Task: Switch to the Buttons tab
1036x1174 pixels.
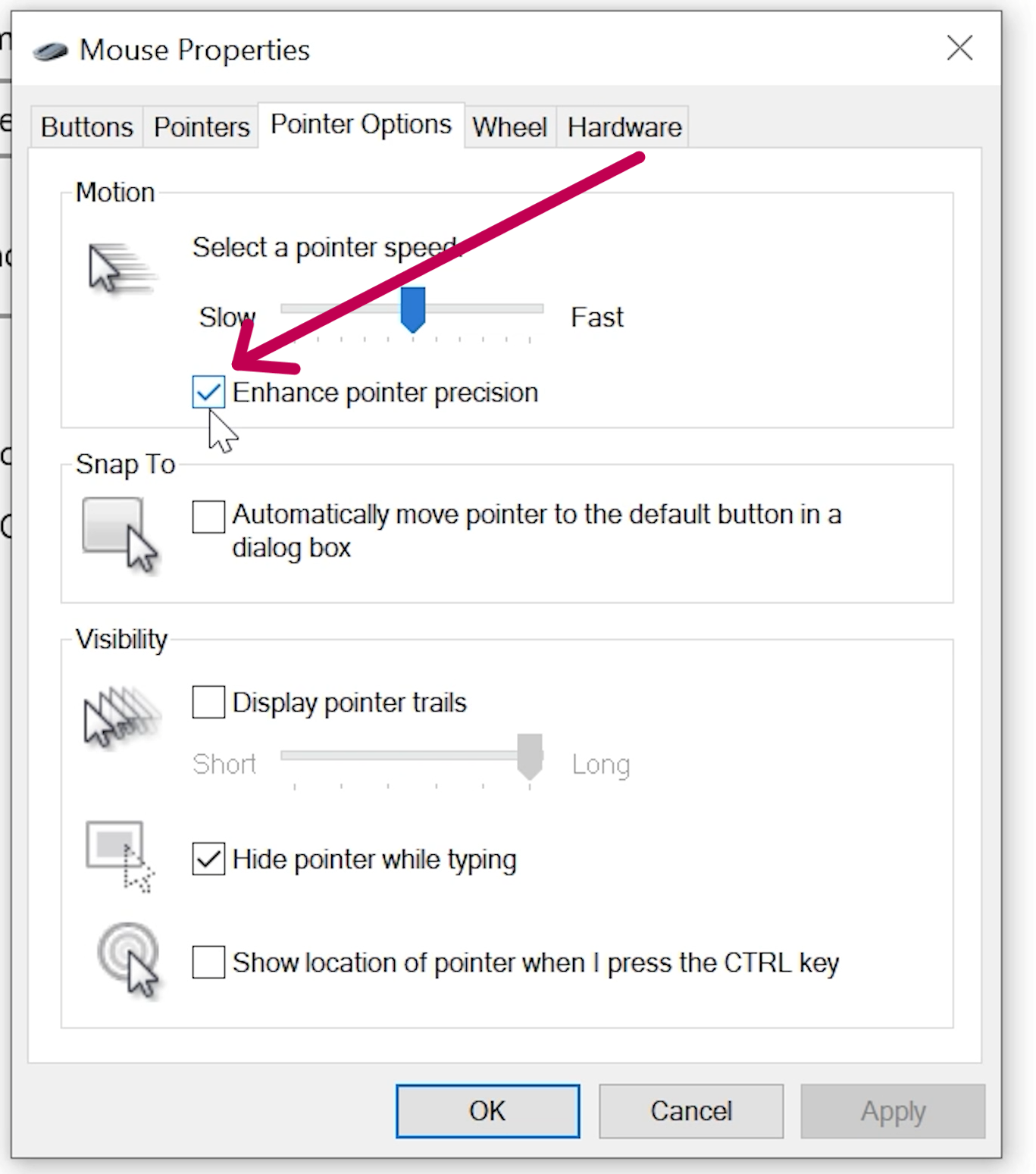Action: [87, 127]
